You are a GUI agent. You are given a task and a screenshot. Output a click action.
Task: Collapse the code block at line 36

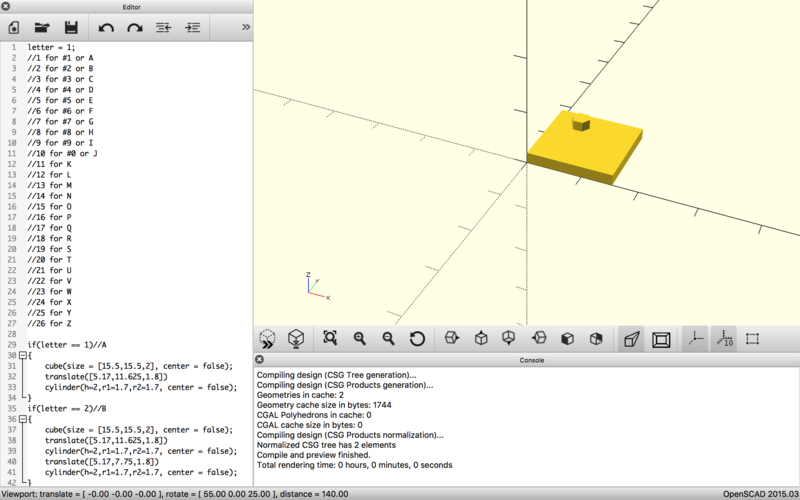pyautogui.click(x=22, y=419)
